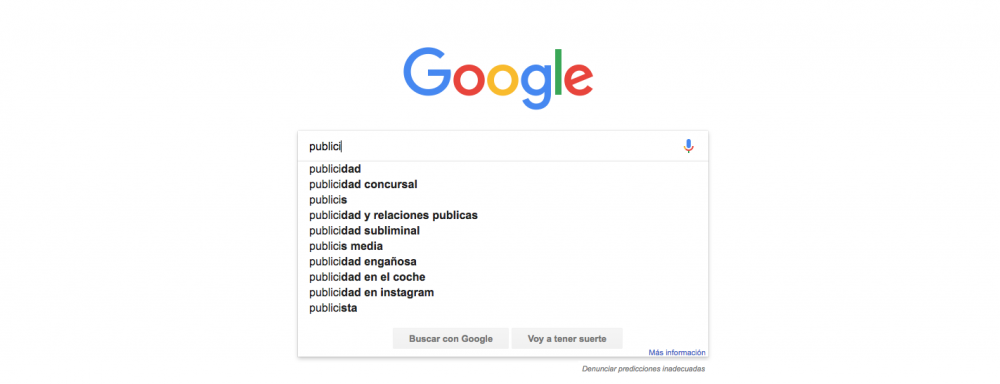Viewport: 1000px width, 384px height.
Task: Choose the "publicis media" suggestion
Action: coord(503,246)
